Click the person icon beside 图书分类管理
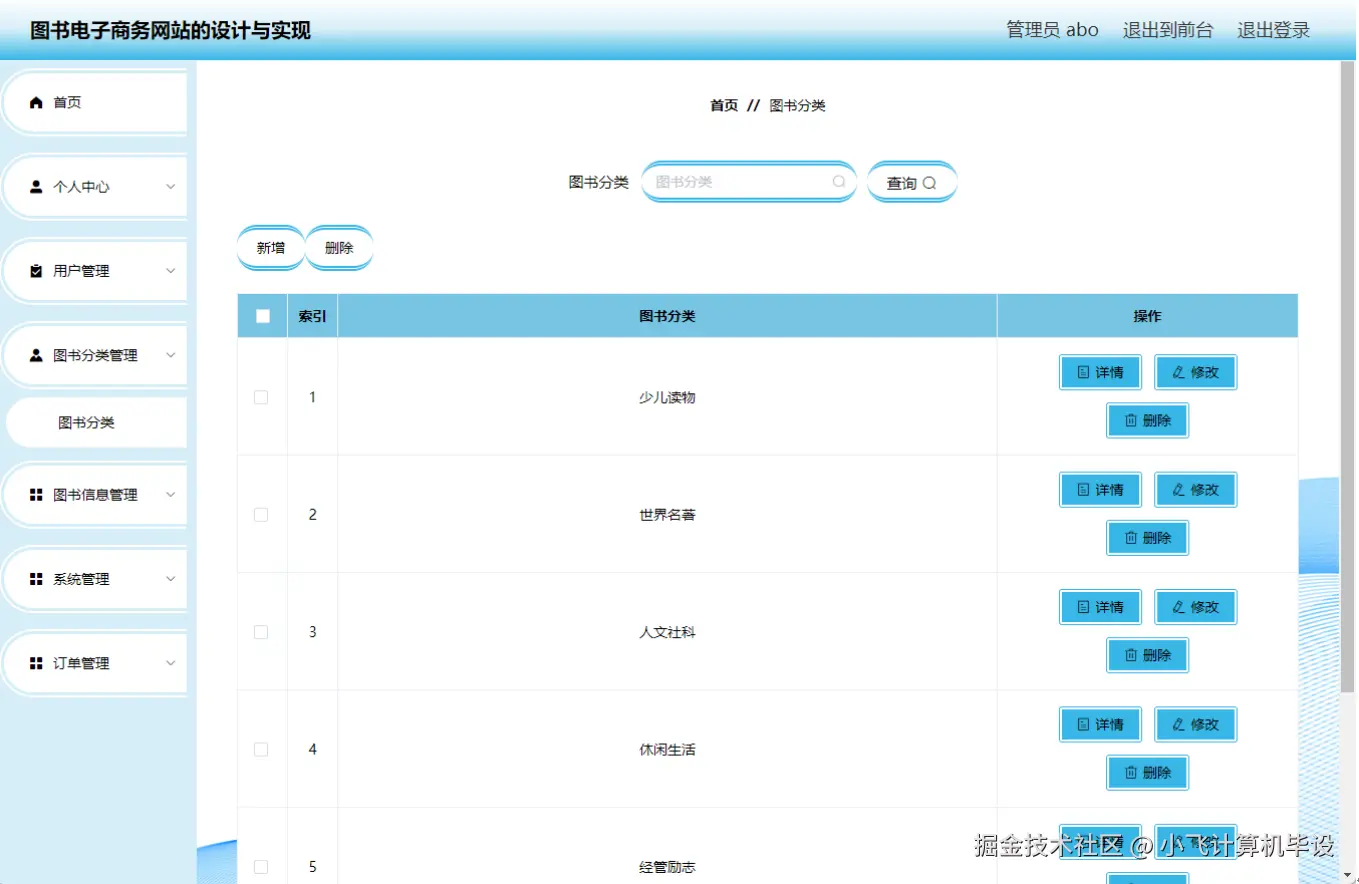 click(x=37, y=355)
